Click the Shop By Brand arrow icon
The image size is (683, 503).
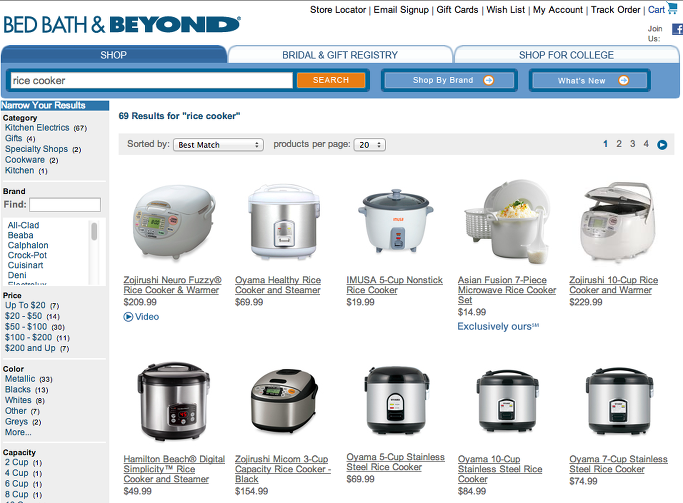pos(489,80)
